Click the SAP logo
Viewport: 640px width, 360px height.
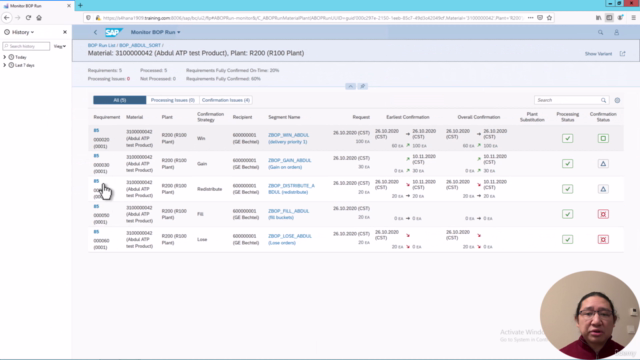click(x=113, y=32)
